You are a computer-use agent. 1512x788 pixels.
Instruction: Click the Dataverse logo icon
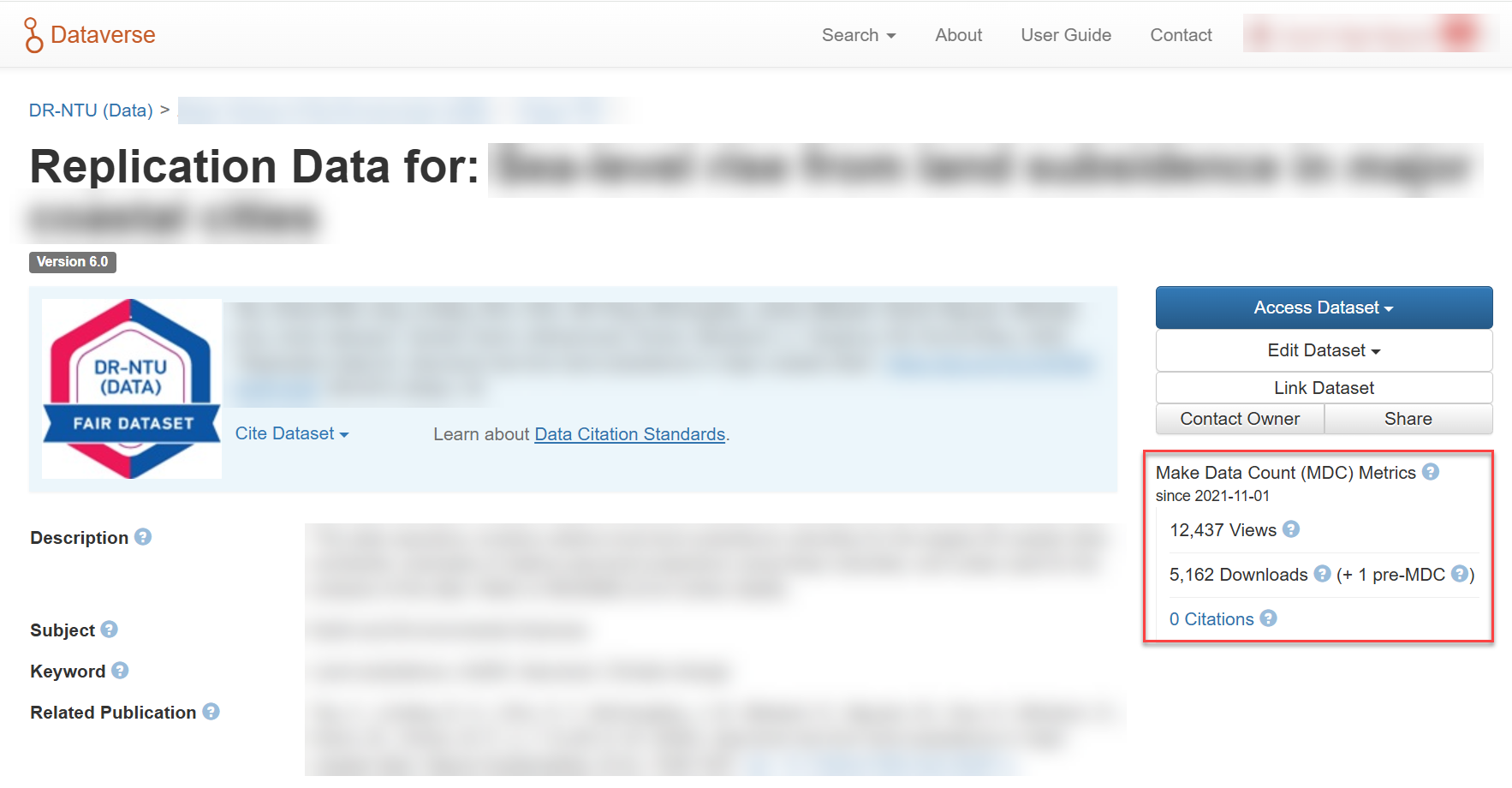[x=33, y=35]
